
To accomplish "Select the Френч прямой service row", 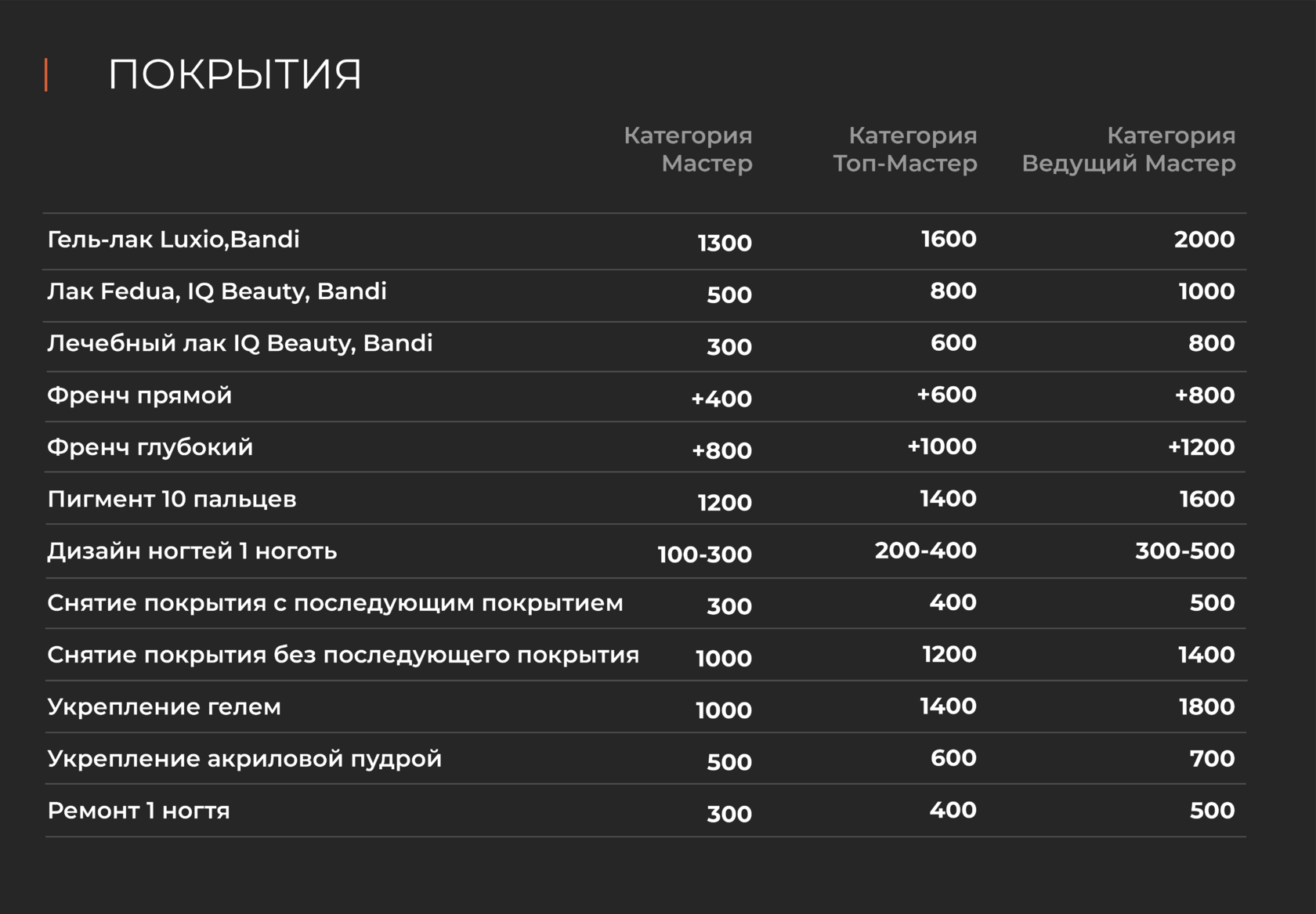I will pyautogui.click(x=139, y=396).
